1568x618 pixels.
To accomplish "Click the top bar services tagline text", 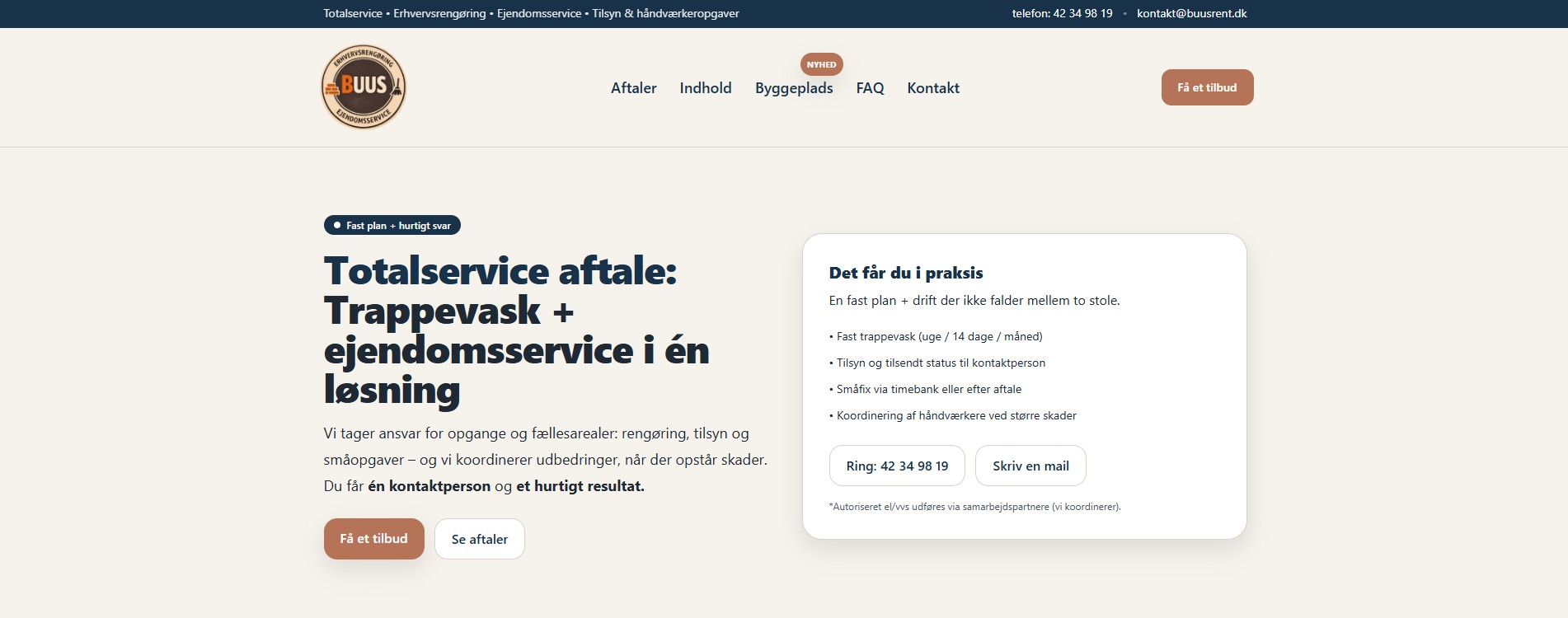I will 531,13.
